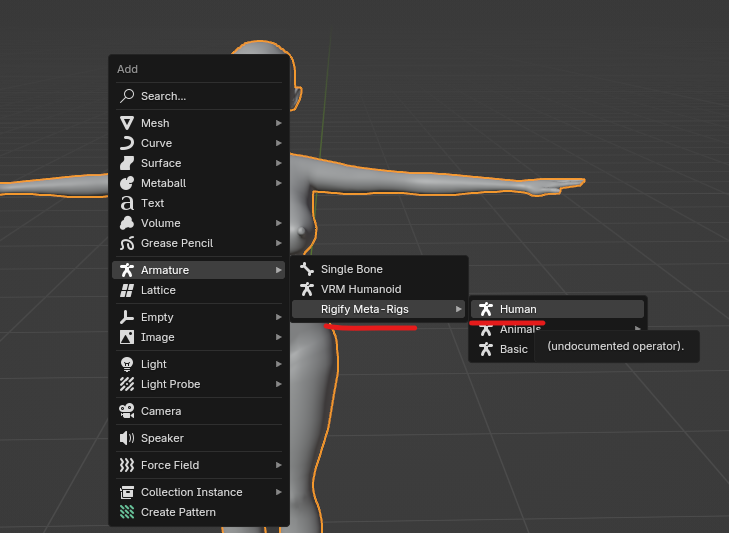Add a Single Bone armature
The image size is (729, 533).
click(378, 269)
